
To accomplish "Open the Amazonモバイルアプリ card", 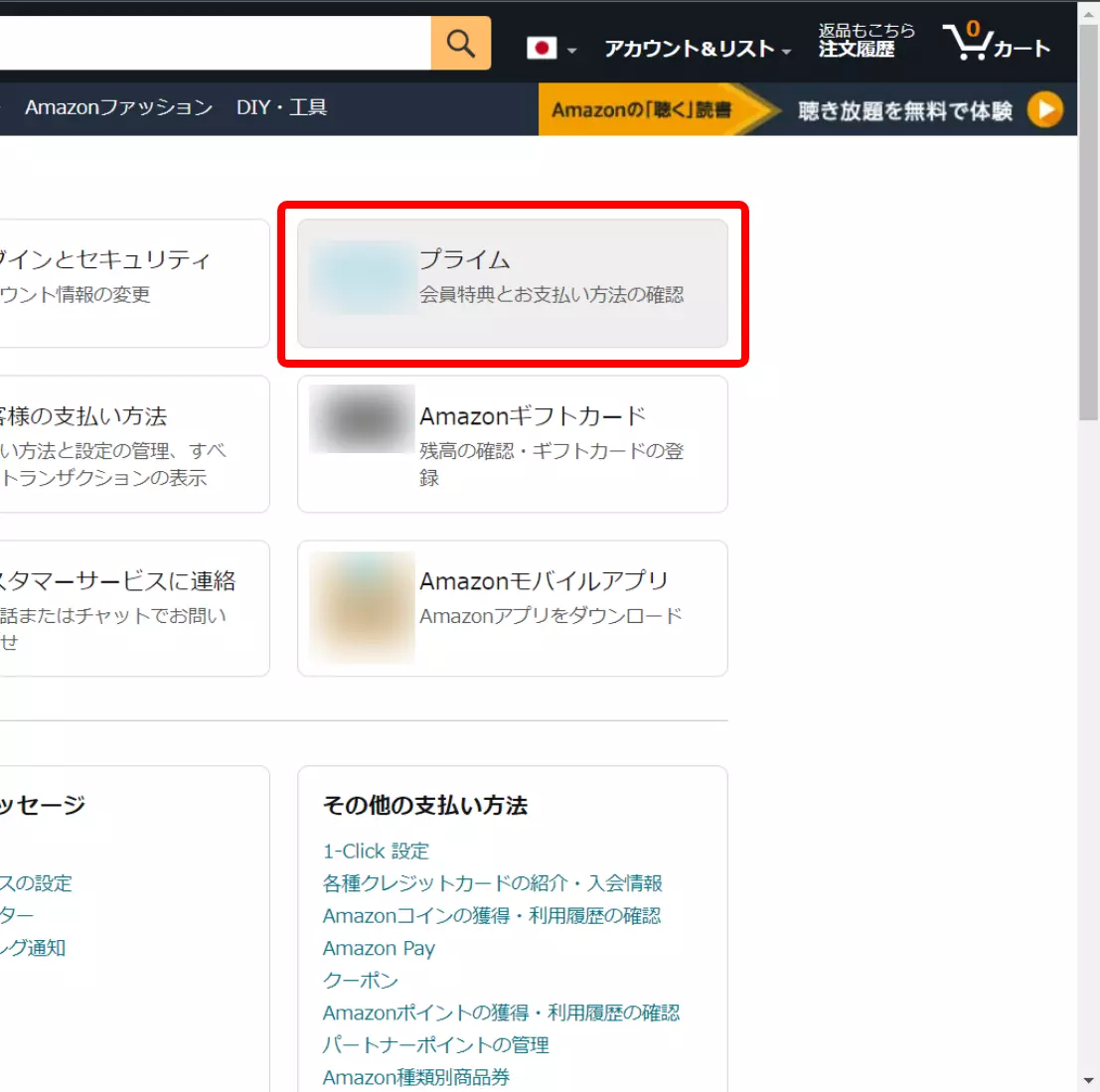I will click(512, 608).
